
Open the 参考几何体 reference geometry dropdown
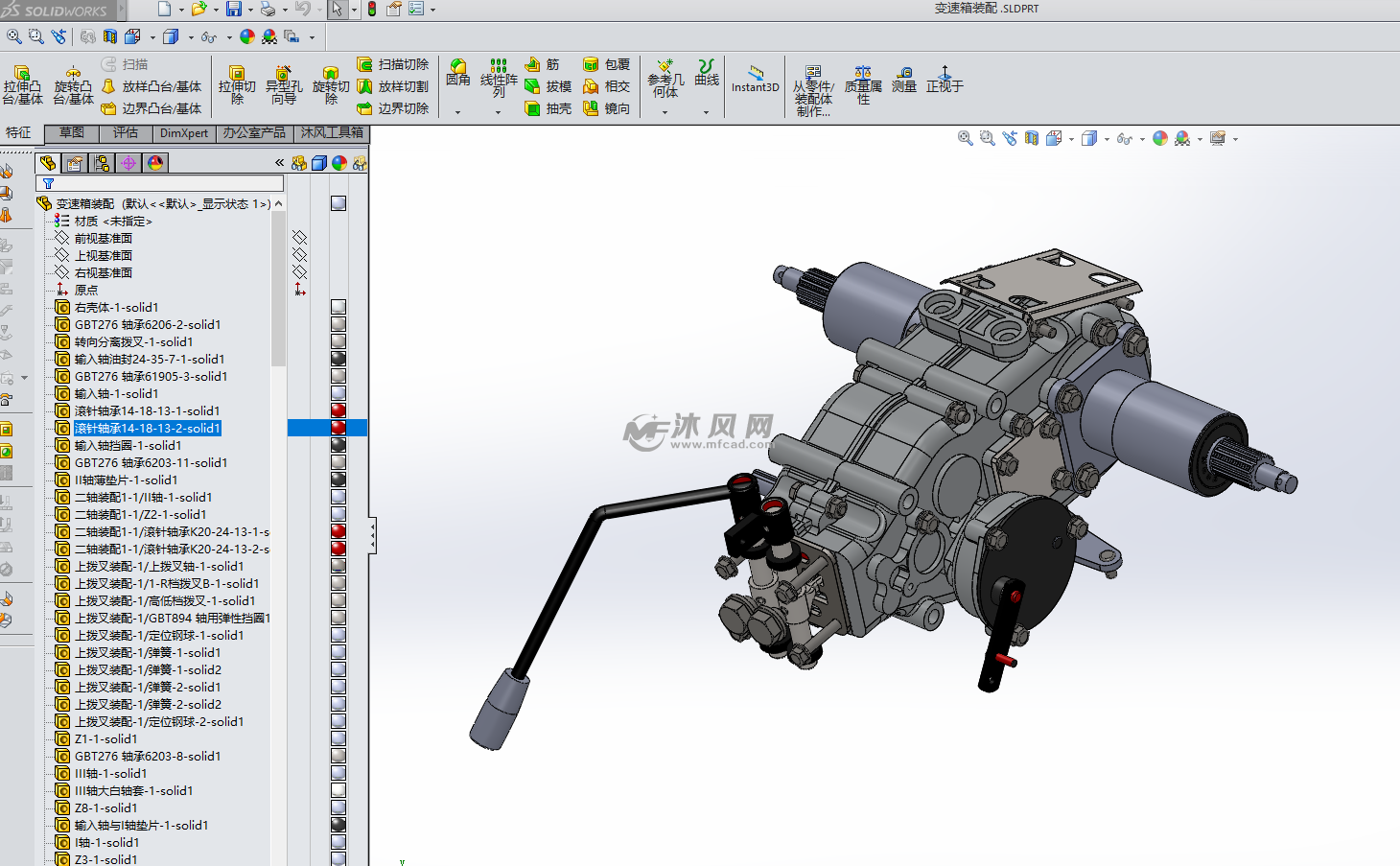tap(665, 112)
